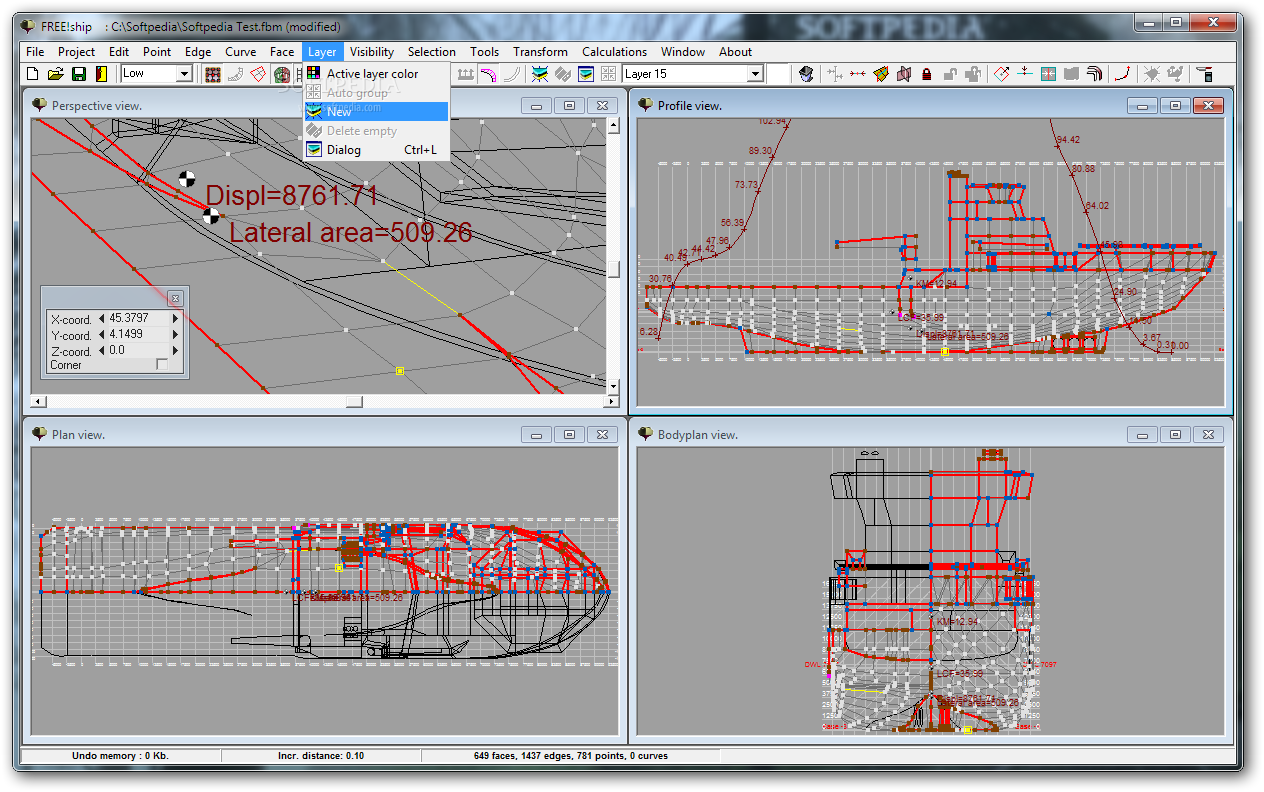Click the active layer color box on toolbar
1264x792 pixels.
777,74
